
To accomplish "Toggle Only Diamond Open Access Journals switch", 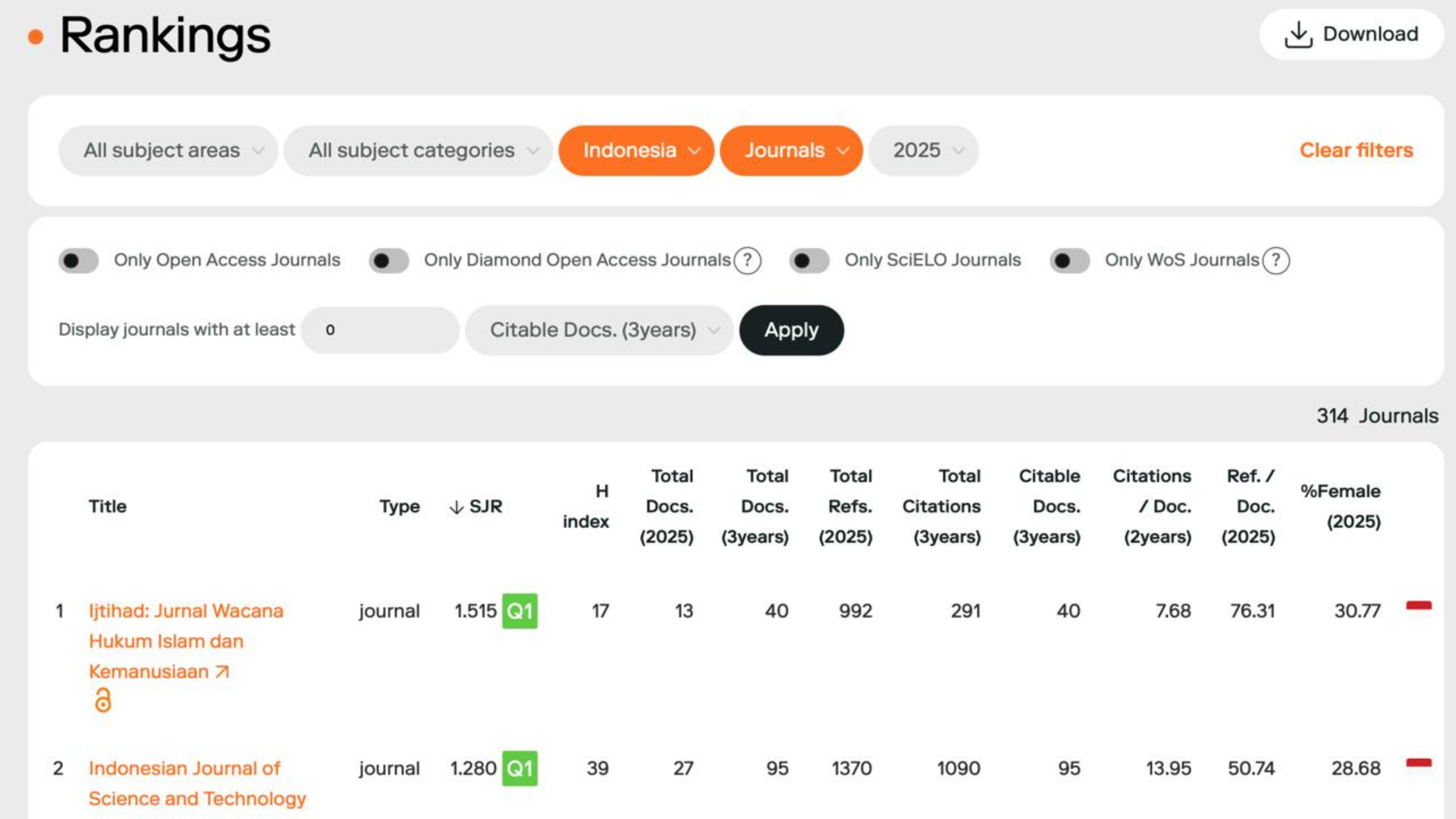I will click(x=389, y=261).
